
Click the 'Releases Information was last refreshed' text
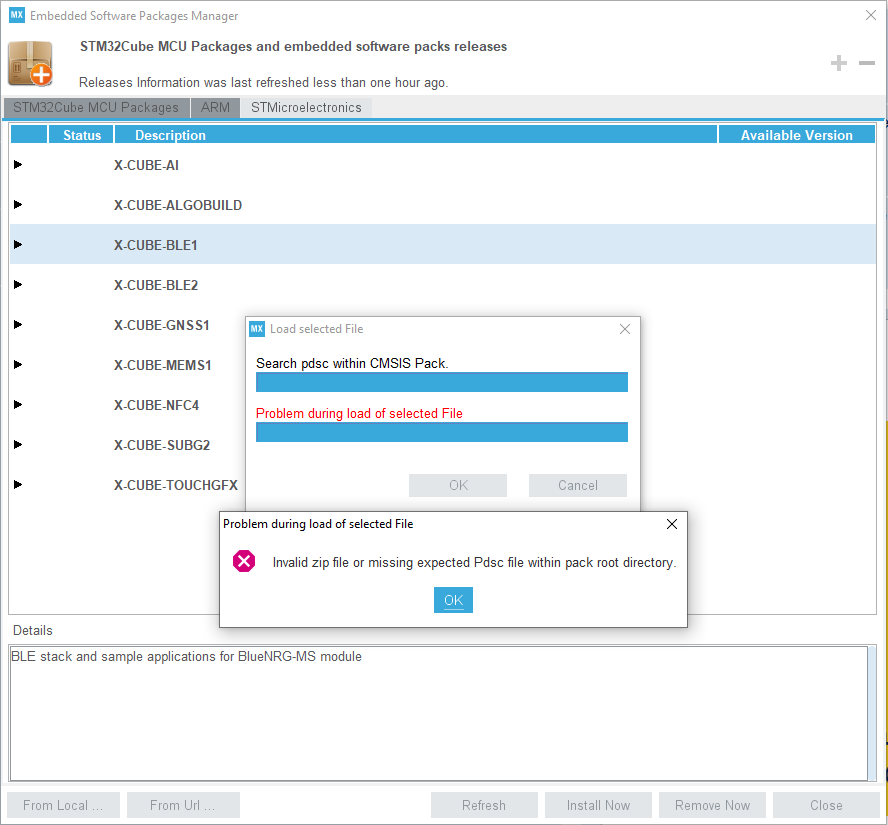pyautogui.click(x=263, y=83)
